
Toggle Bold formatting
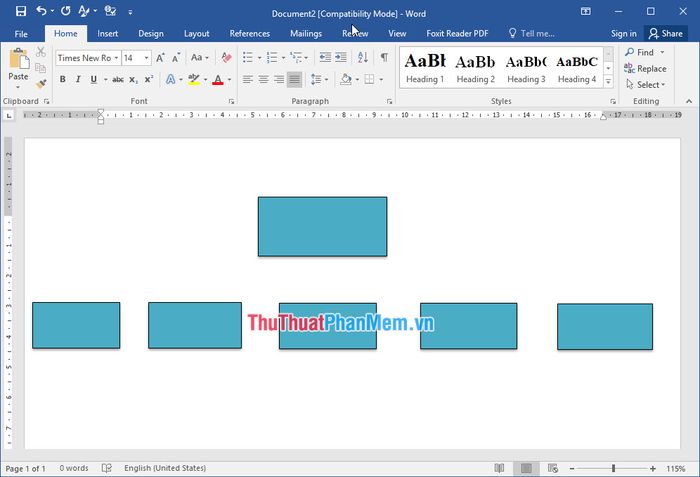[x=63, y=79]
